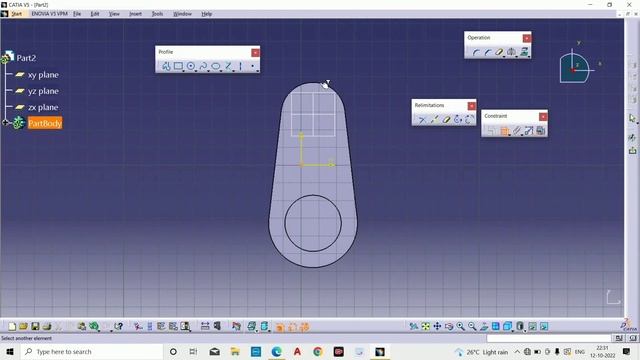Image resolution: width=640 pixels, height=360 pixels.
Task: Select Close arc tool in Relimitations toolbar
Action: click(x=458, y=119)
